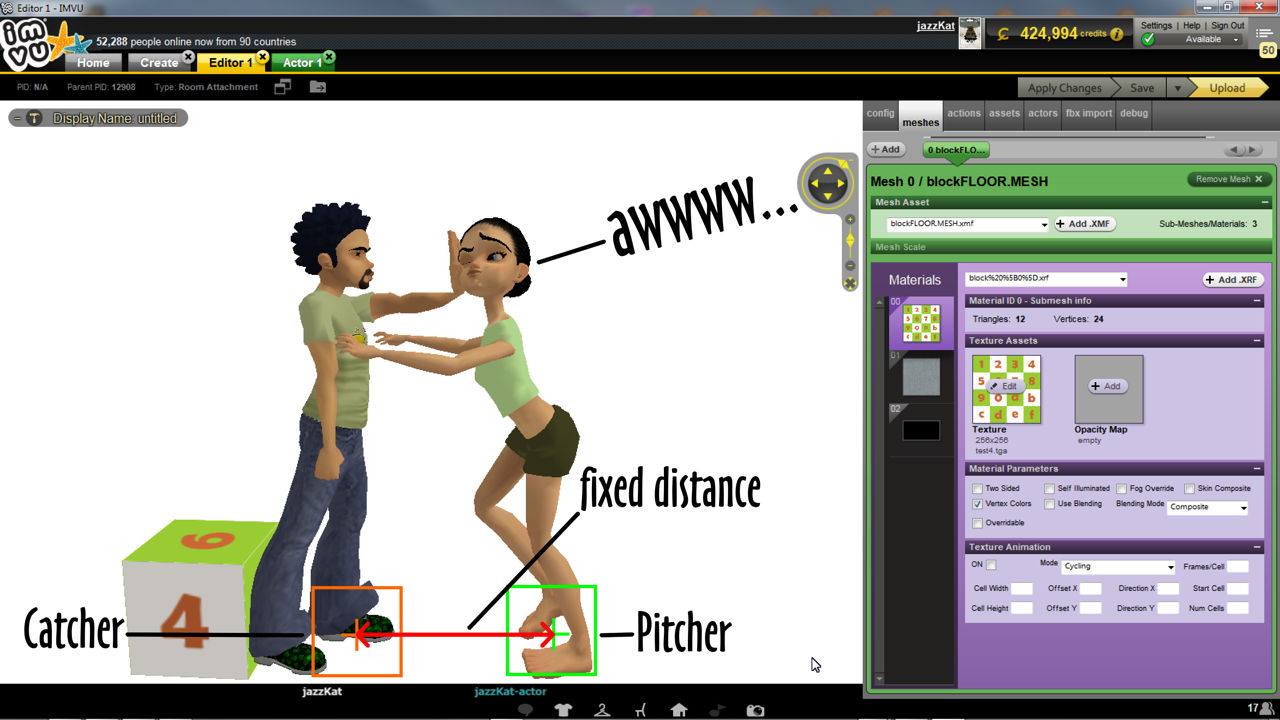Click the zoom in plus on camera control
Viewport: 1280px width, 720px height.
(x=851, y=218)
